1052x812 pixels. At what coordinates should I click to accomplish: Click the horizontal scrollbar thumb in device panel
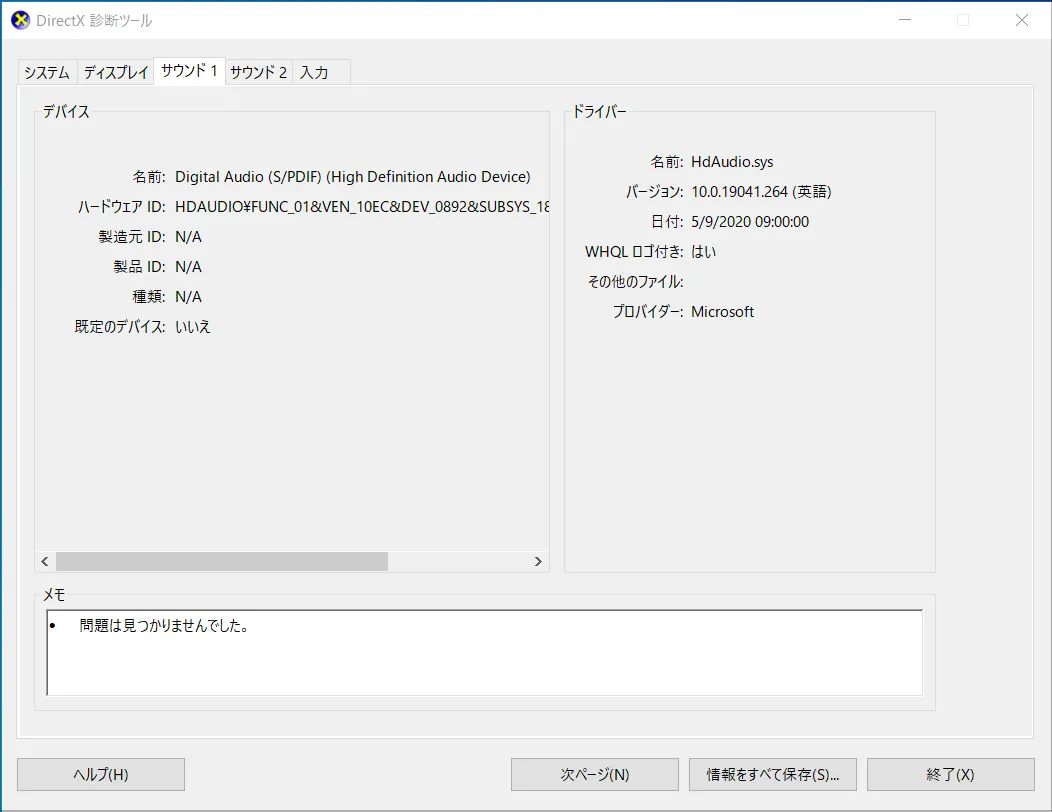(222, 562)
